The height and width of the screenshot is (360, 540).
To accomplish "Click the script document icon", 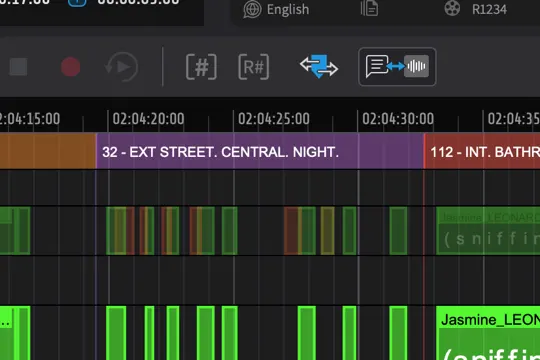I will (x=369, y=8).
